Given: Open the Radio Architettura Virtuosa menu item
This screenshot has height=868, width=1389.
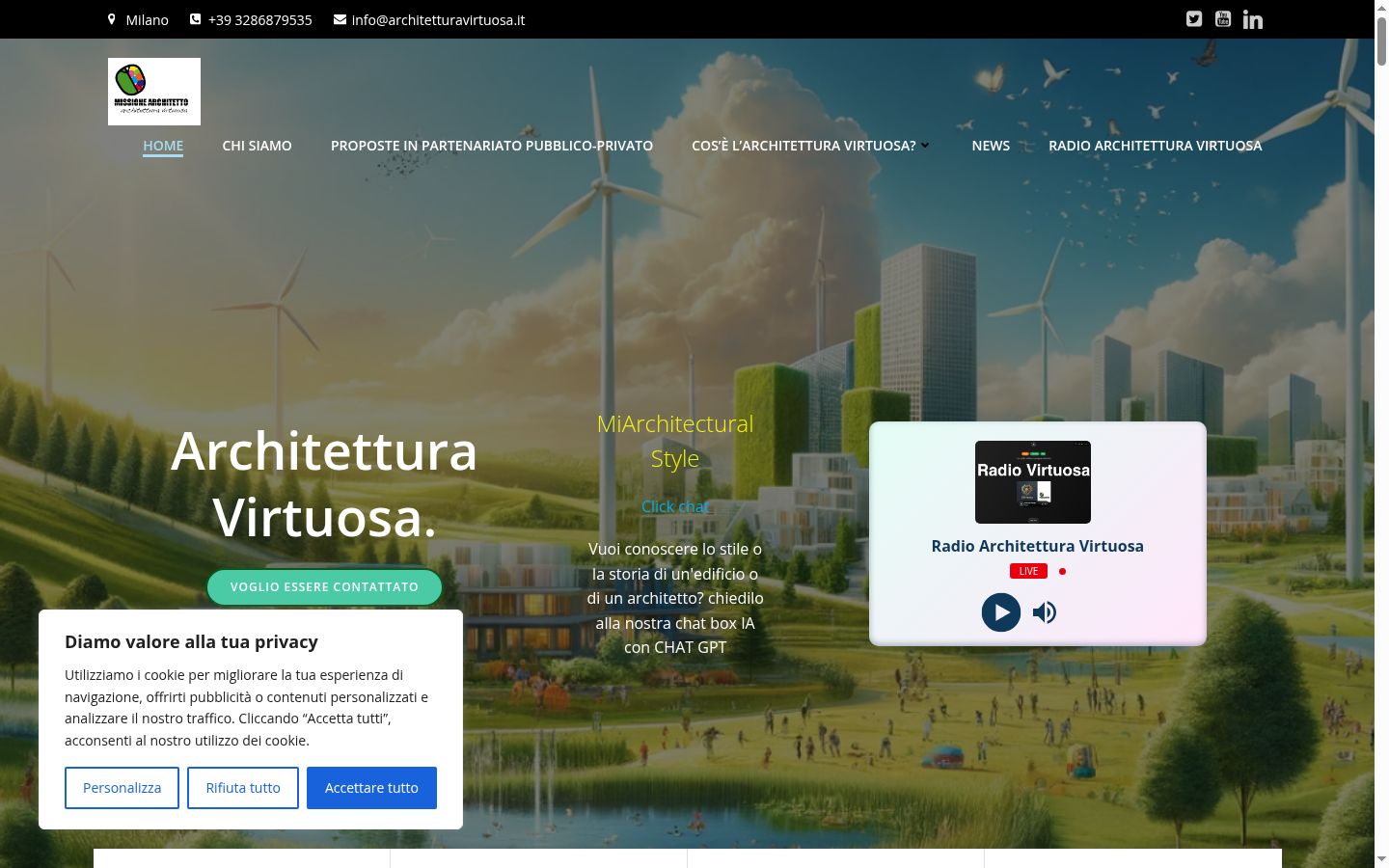Looking at the screenshot, I should click(1156, 146).
